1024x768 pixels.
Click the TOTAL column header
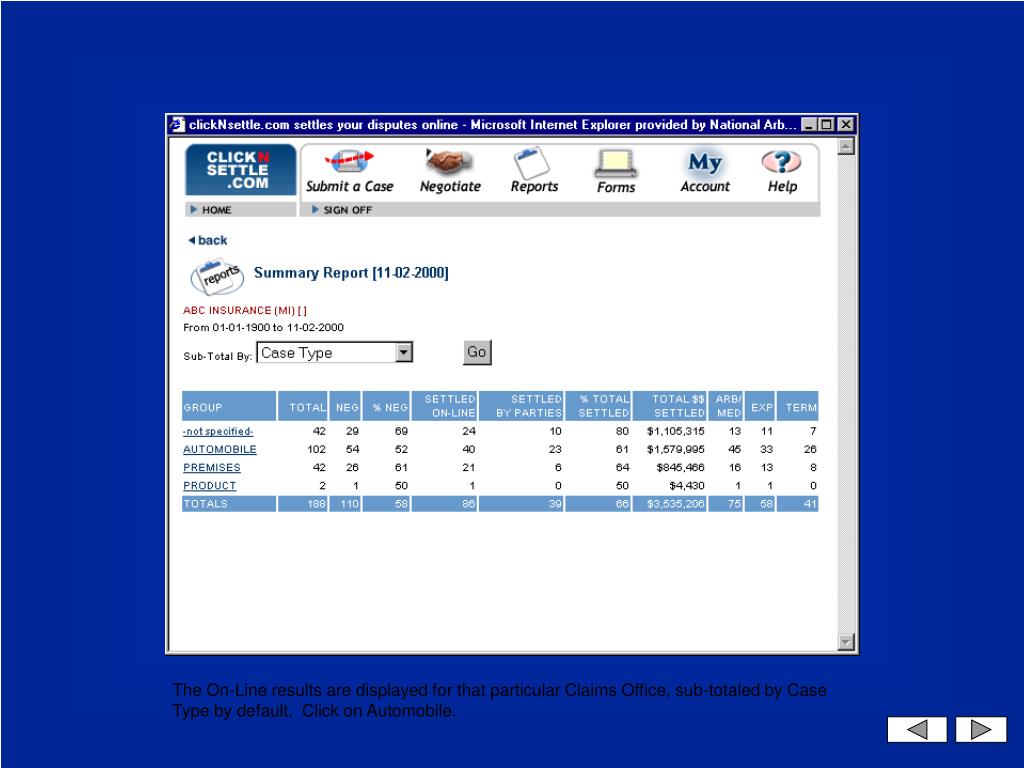[x=303, y=406]
